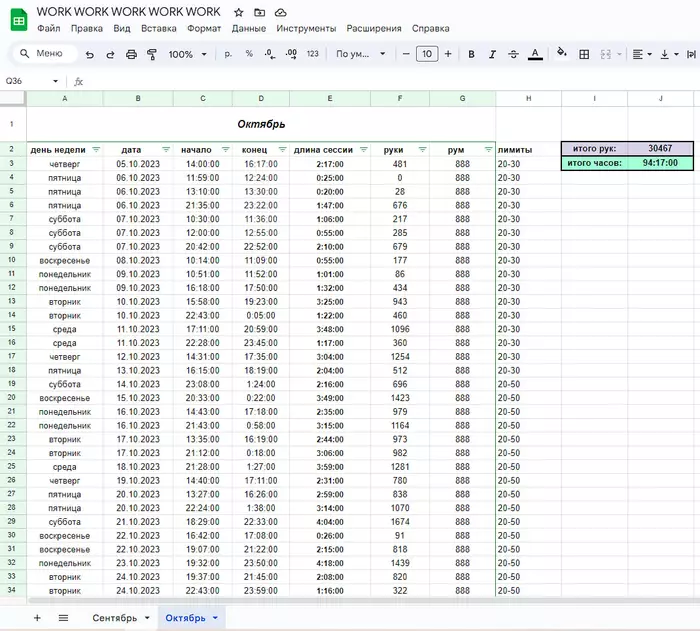Open the horizontal align dropdown
700x631 pixels.
click(x=642, y=54)
